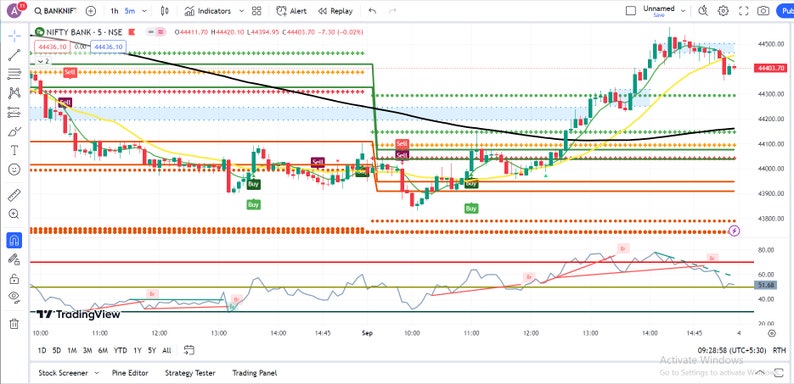
Task: Toggle stay in drawing mode
Action: 14,259
